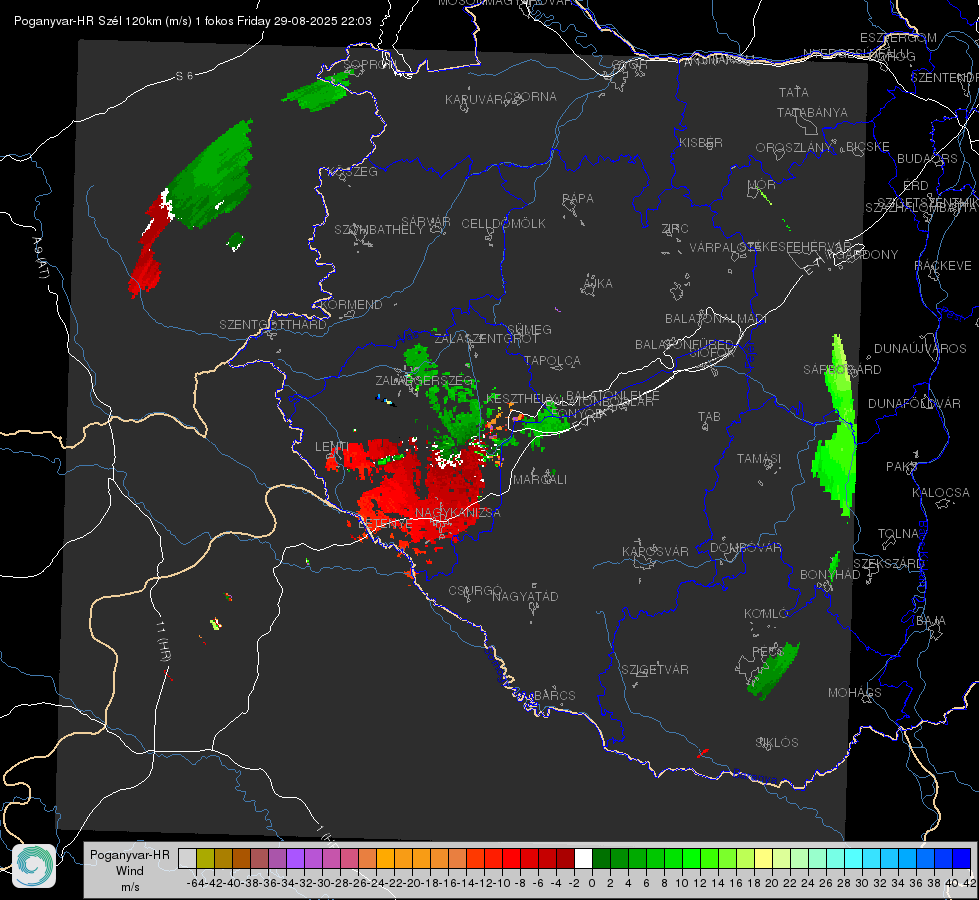Click the RÁCKEVE label

tap(943, 265)
